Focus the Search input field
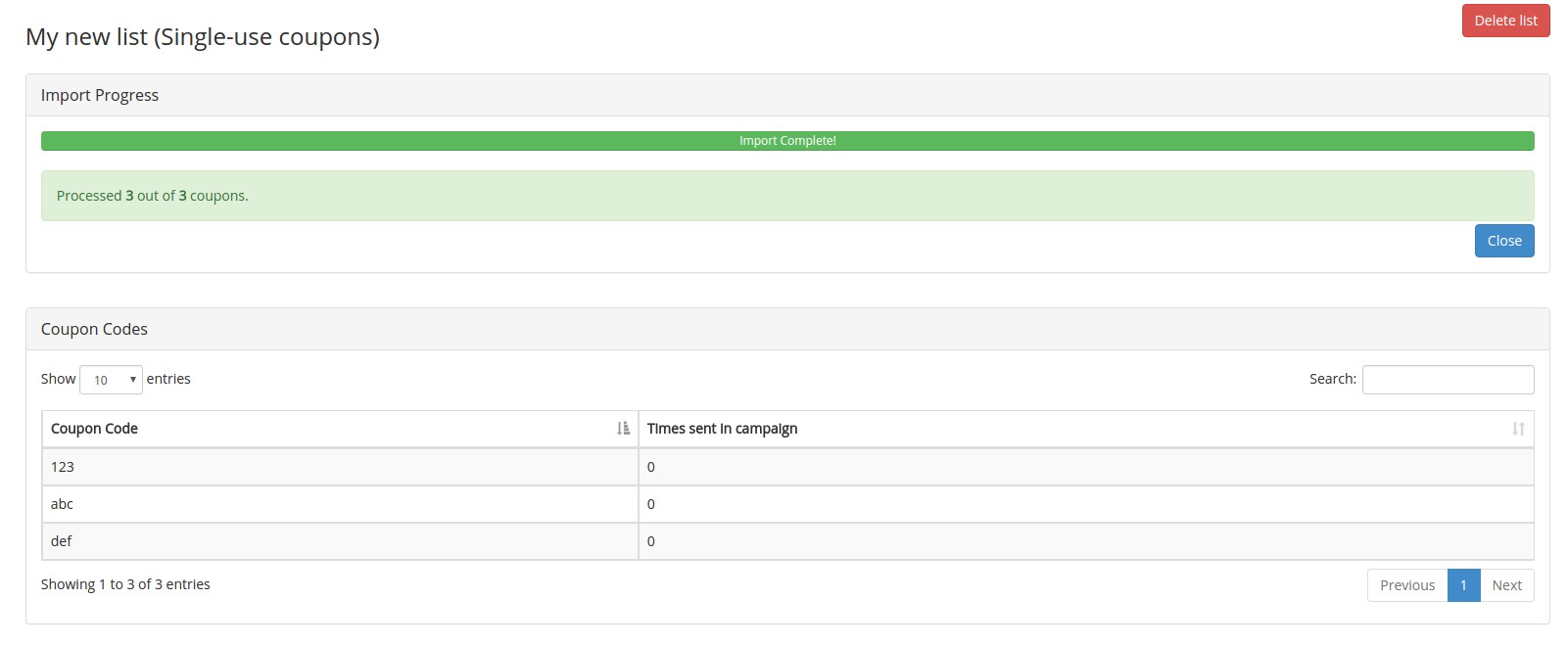Image resolution: width=1568 pixels, height=646 pixels. 1448,380
